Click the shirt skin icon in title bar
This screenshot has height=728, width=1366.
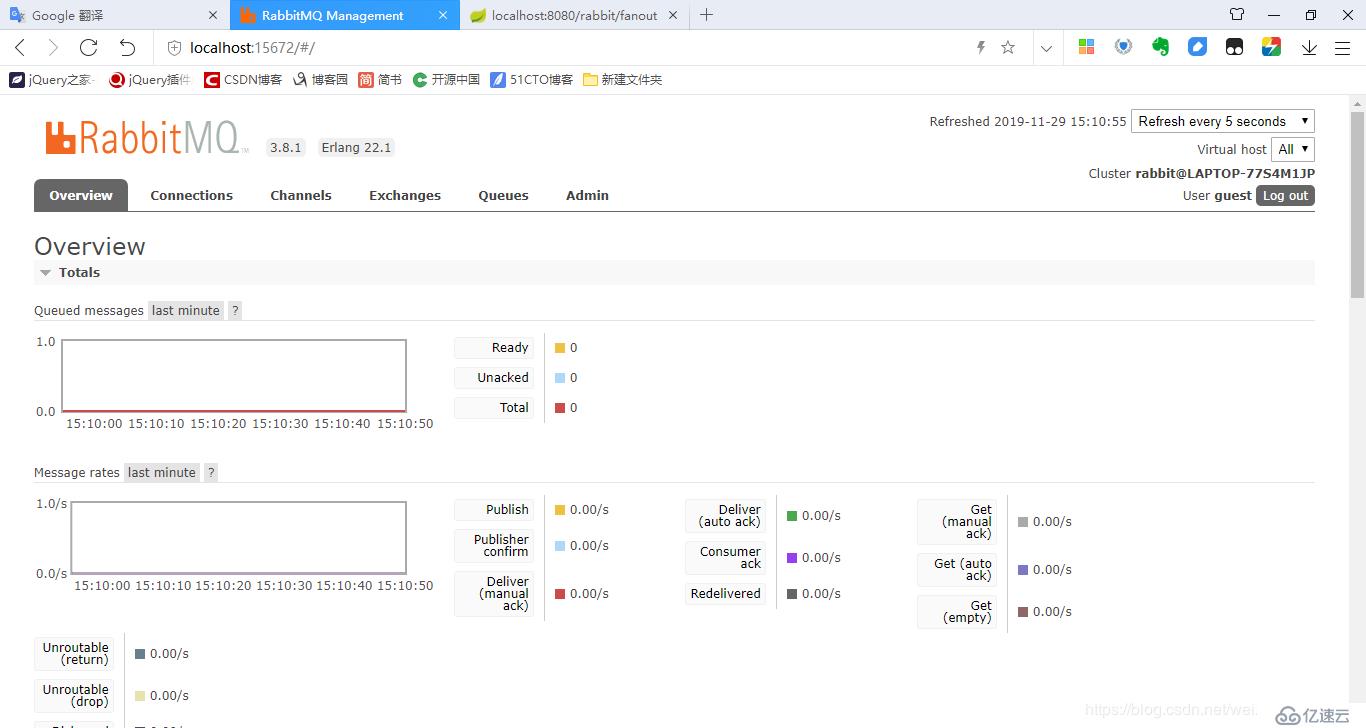click(1237, 15)
